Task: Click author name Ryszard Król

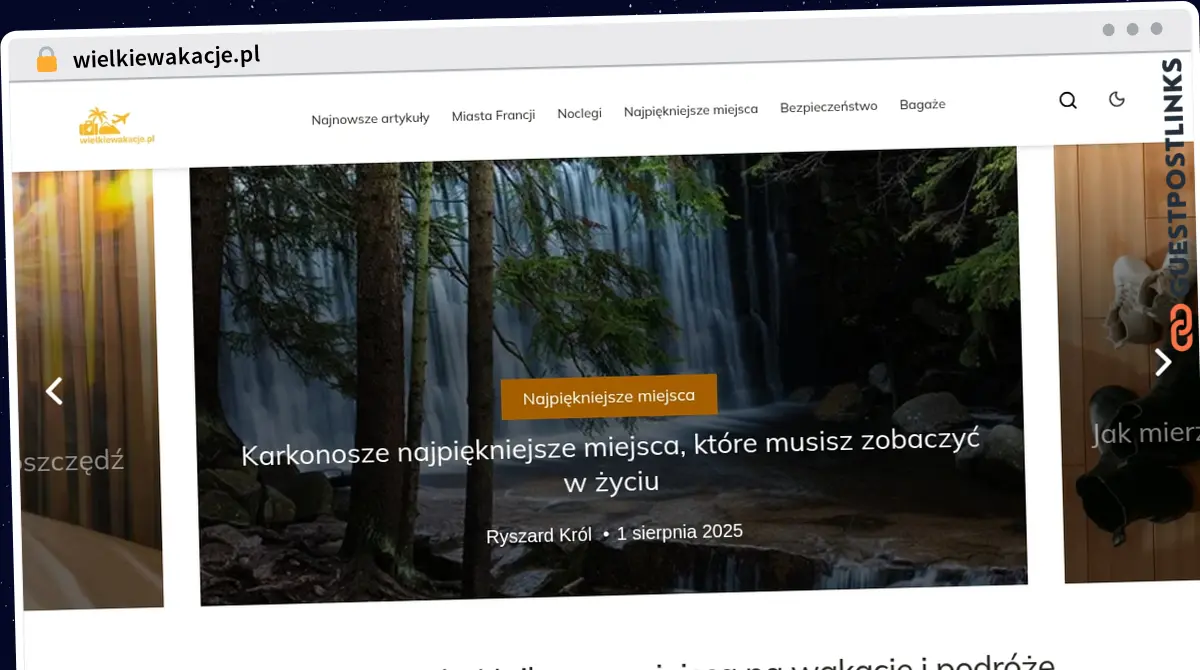Action: coord(539,536)
